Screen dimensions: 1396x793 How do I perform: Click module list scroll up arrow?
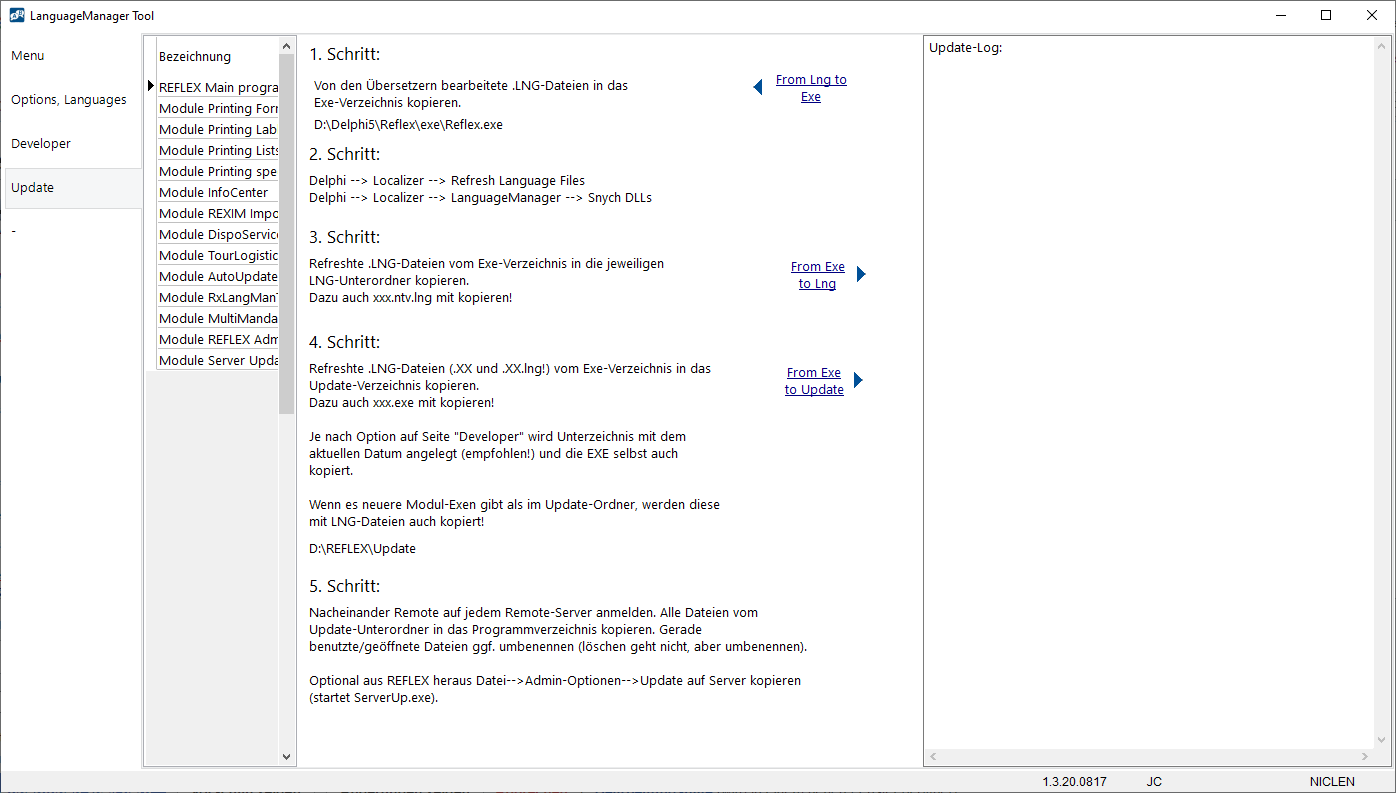[x=287, y=46]
